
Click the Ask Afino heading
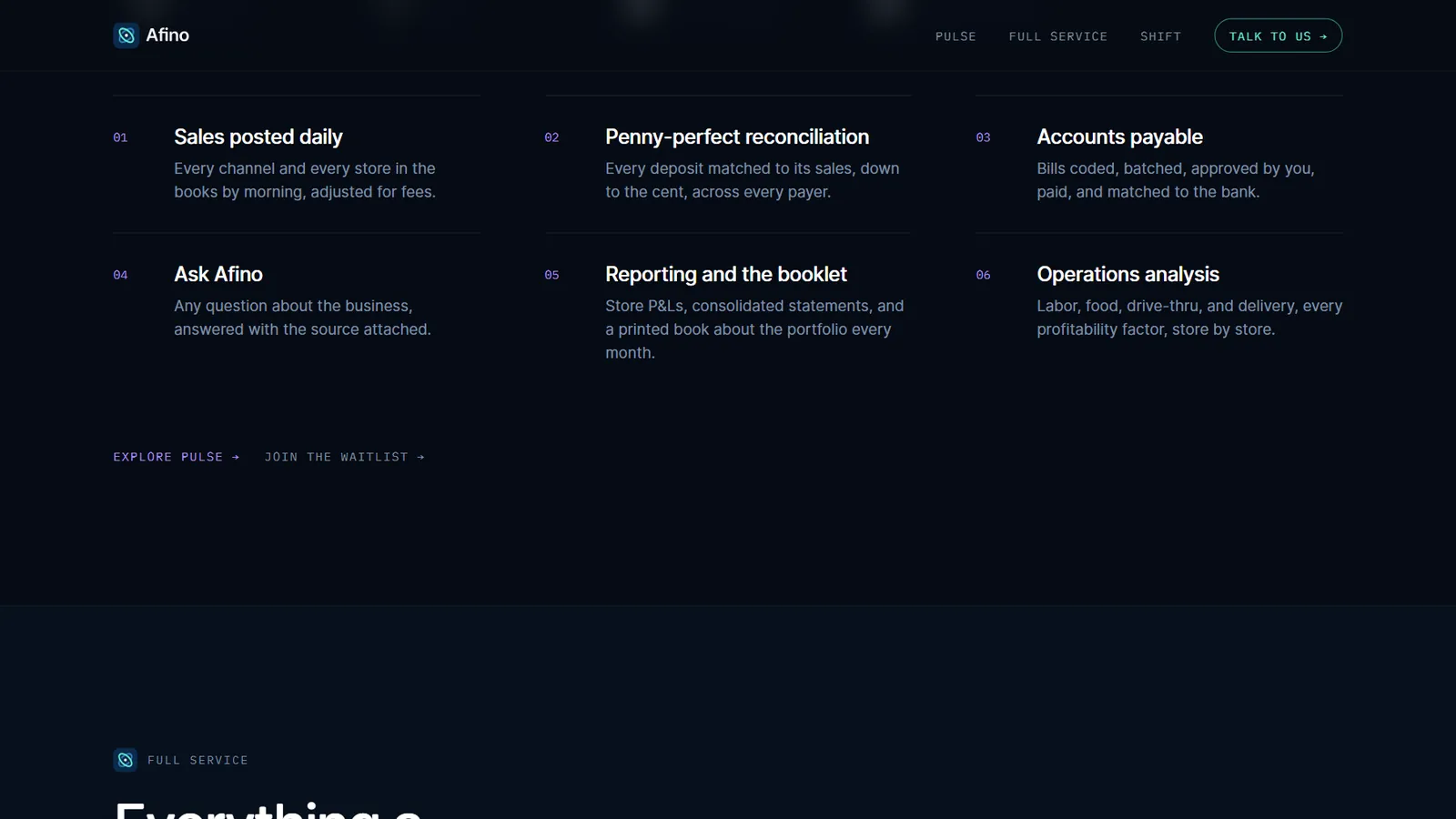point(218,274)
